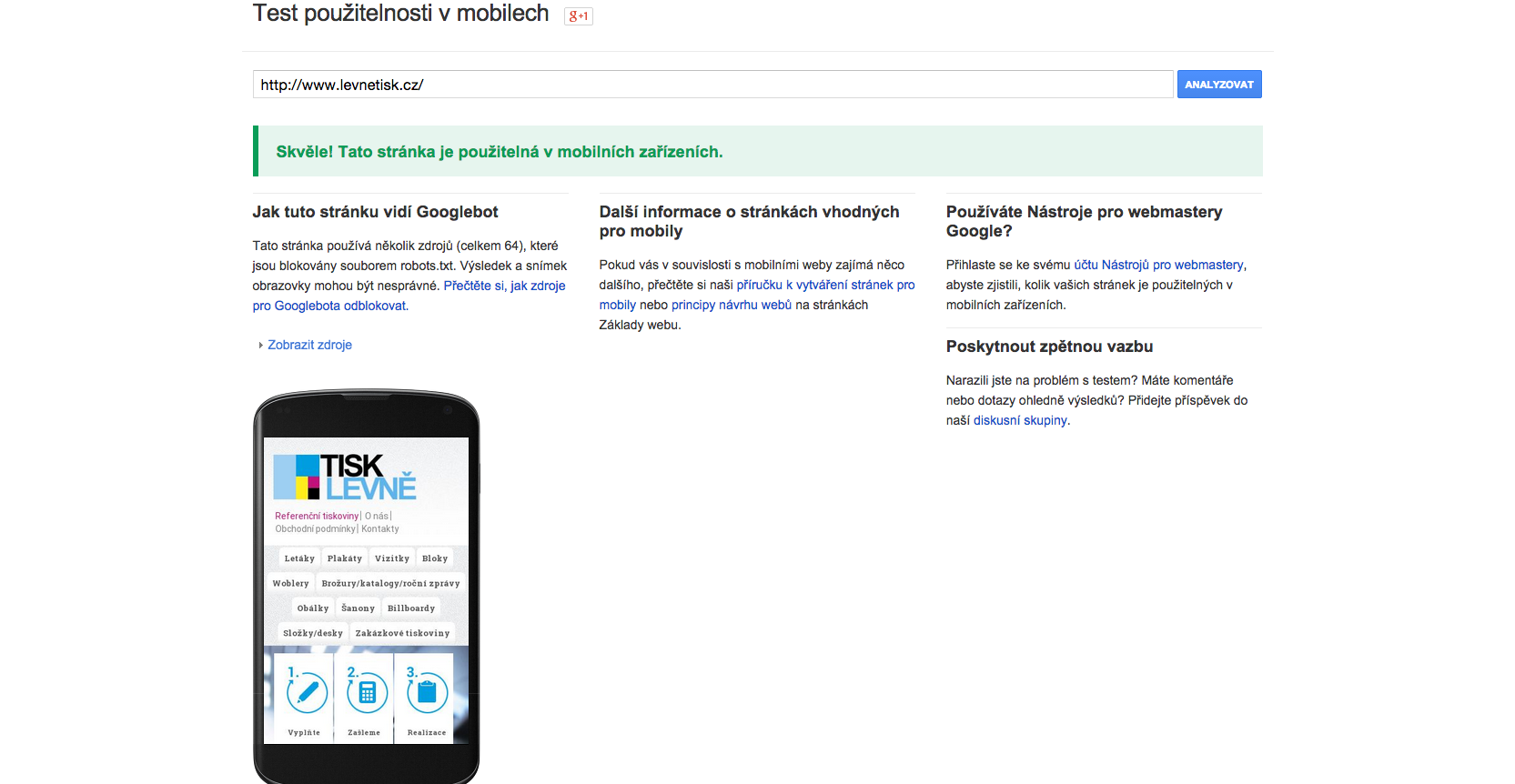Select Šanony in the phone preview menu
This screenshot has width=1515, height=784.
click(x=358, y=608)
